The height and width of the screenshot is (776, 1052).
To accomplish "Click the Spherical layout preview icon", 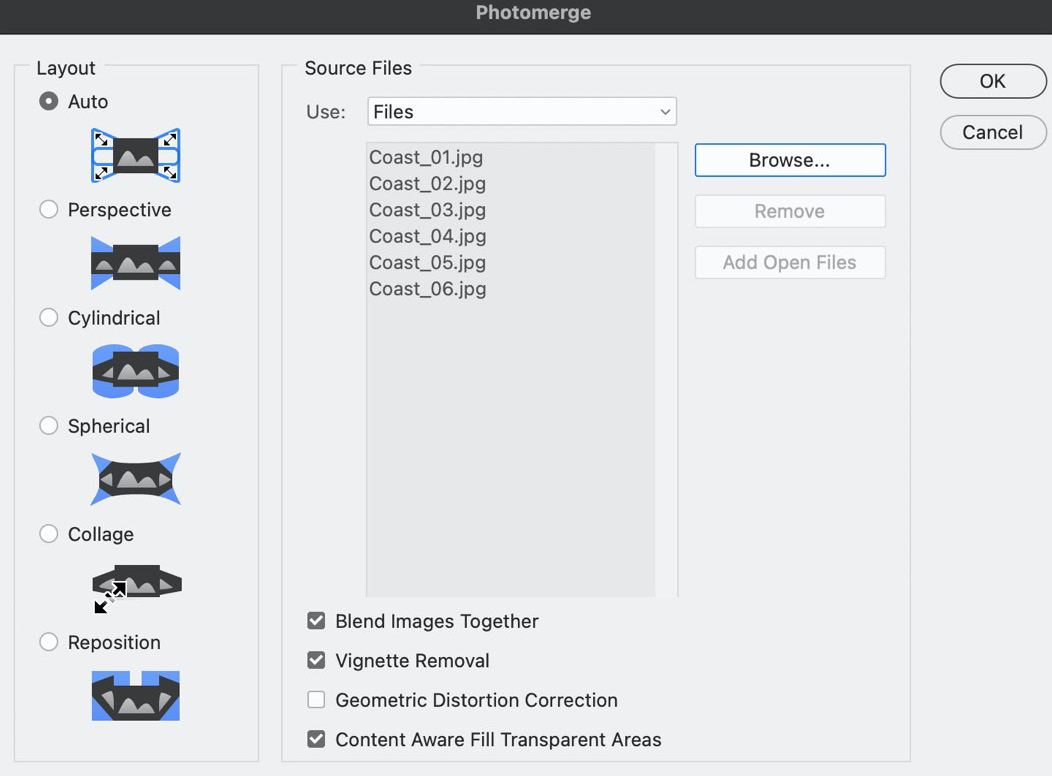I will pyautogui.click(x=136, y=479).
